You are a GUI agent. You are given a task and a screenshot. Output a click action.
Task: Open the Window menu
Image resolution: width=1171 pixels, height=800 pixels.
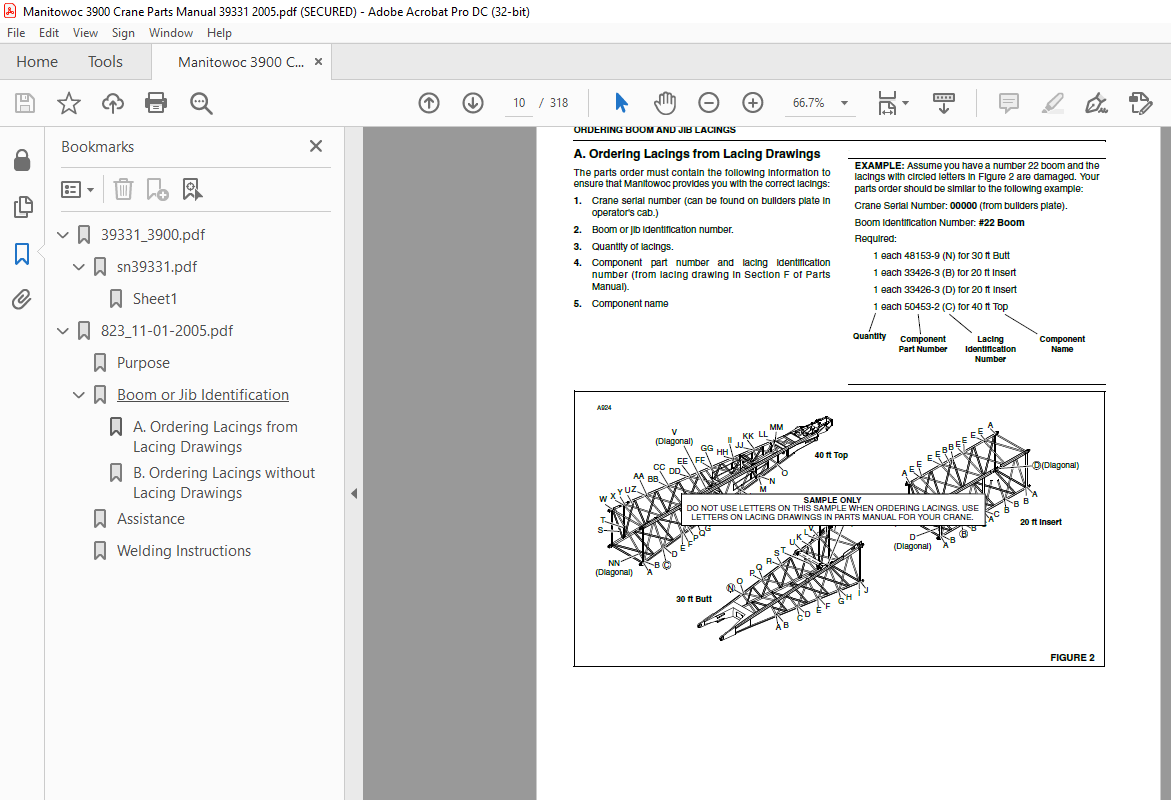coord(170,33)
